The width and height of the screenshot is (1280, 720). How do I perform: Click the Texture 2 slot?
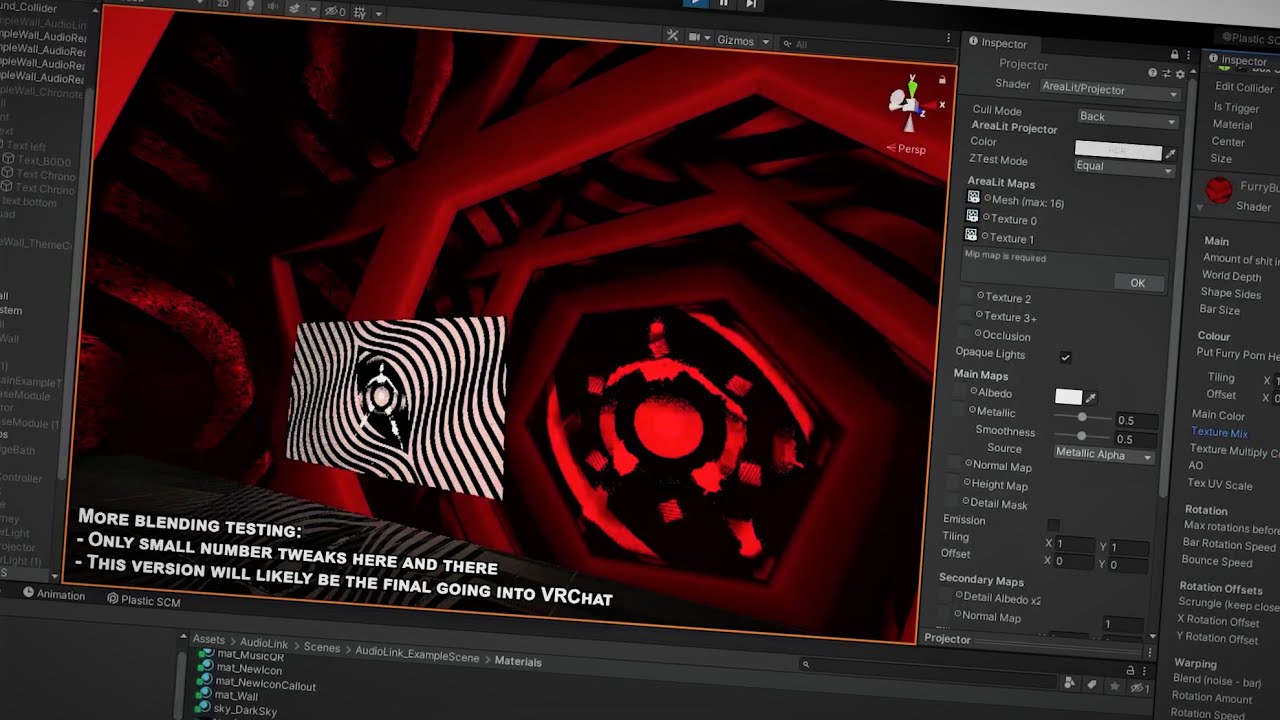[966, 296]
